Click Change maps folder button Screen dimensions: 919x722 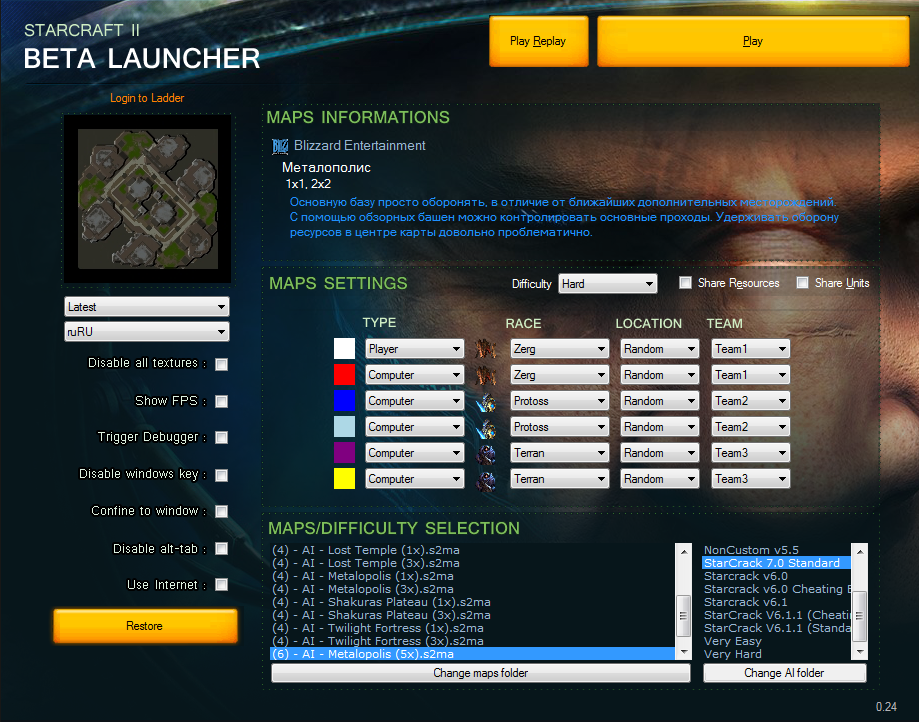point(481,673)
